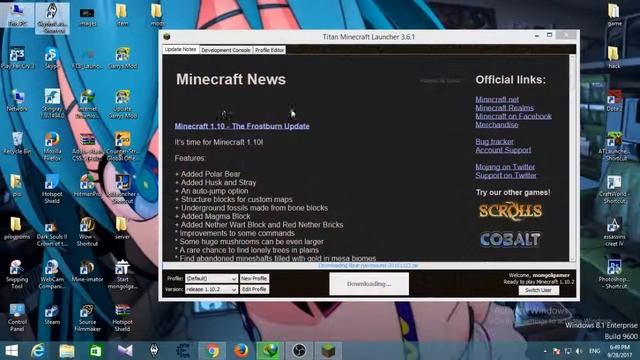The width and height of the screenshot is (640, 360).
Task: Open the Minecraft on Facebook link
Action: coord(513,116)
